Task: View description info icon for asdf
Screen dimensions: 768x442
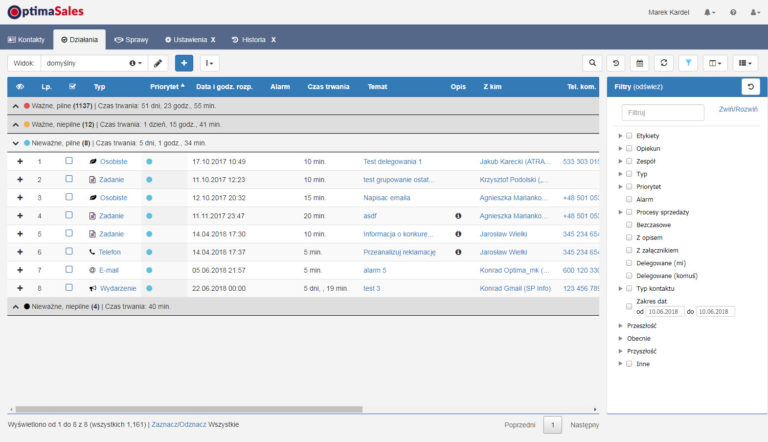Action: pos(458,216)
